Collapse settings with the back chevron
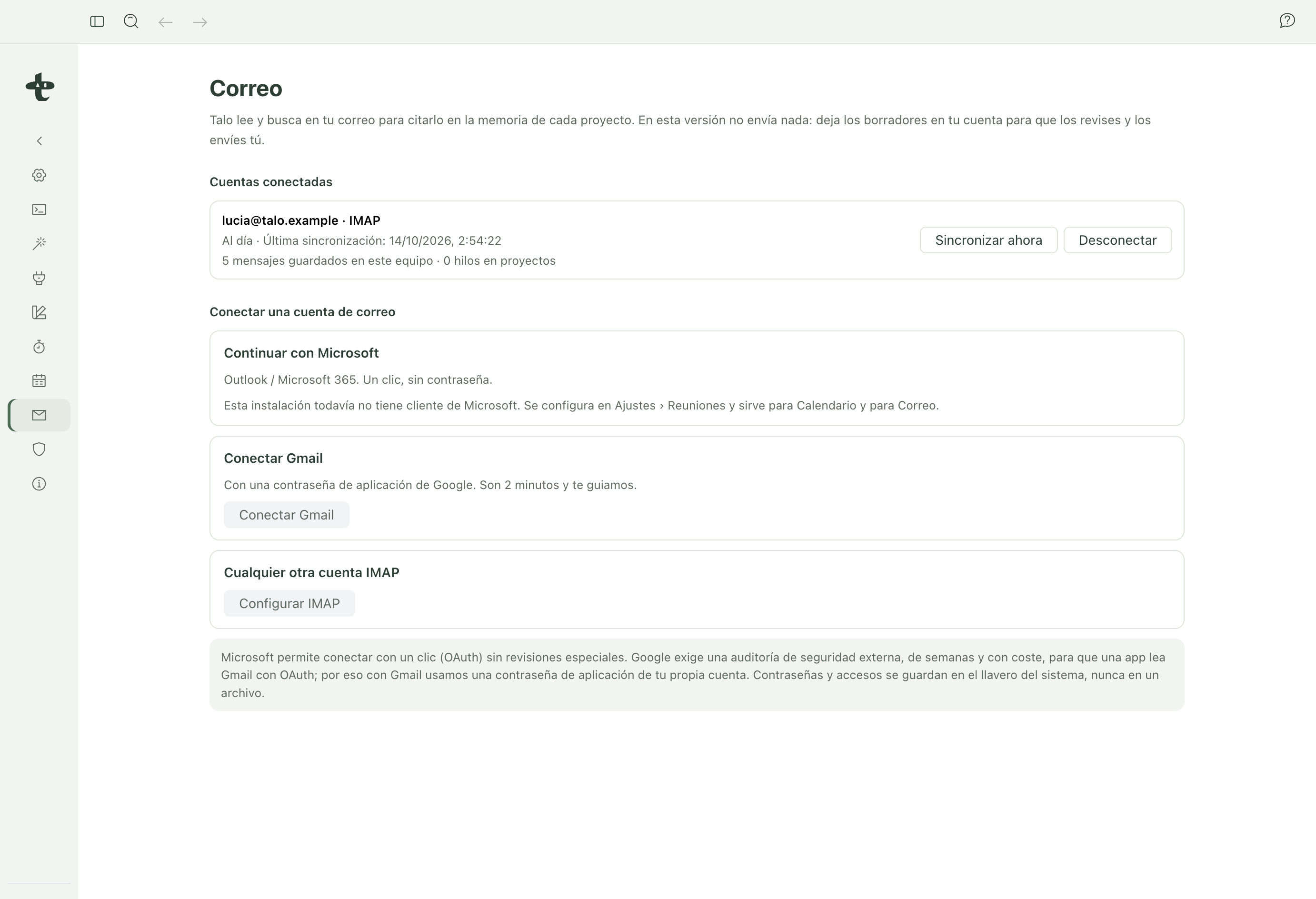Screen dimensions: 1316x899 click(x=39, y=140)
